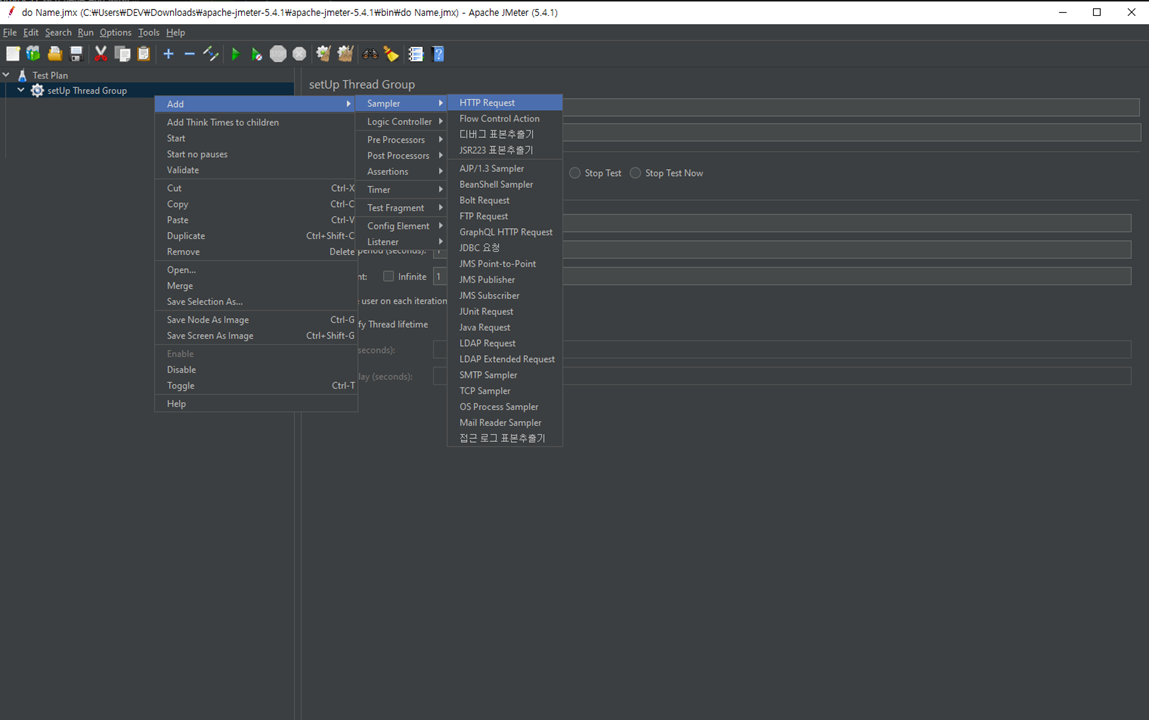Expand the Config Element submenu
The width and height of the screenshot is (1149, 720).
[402, 226]
